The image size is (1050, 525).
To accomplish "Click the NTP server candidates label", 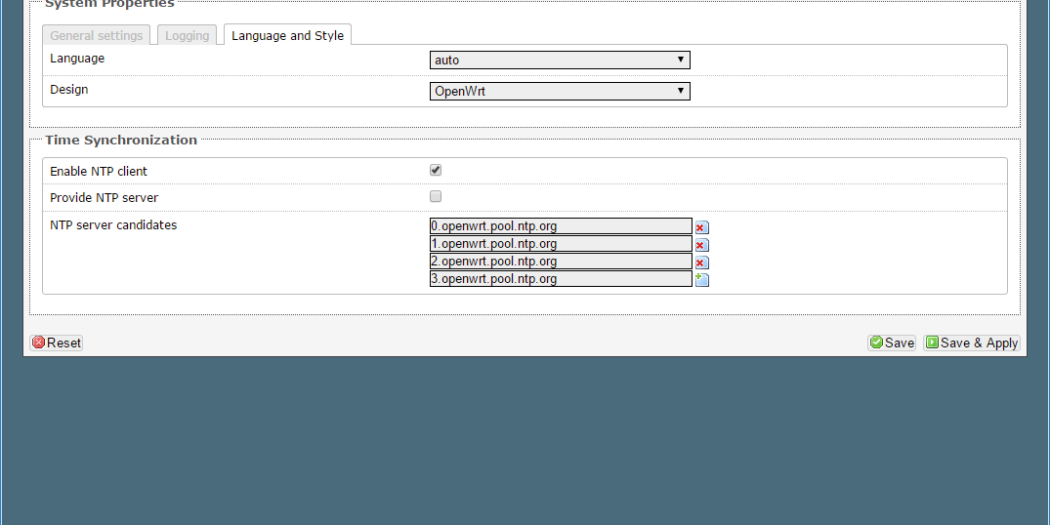I will tap(113, 225).
